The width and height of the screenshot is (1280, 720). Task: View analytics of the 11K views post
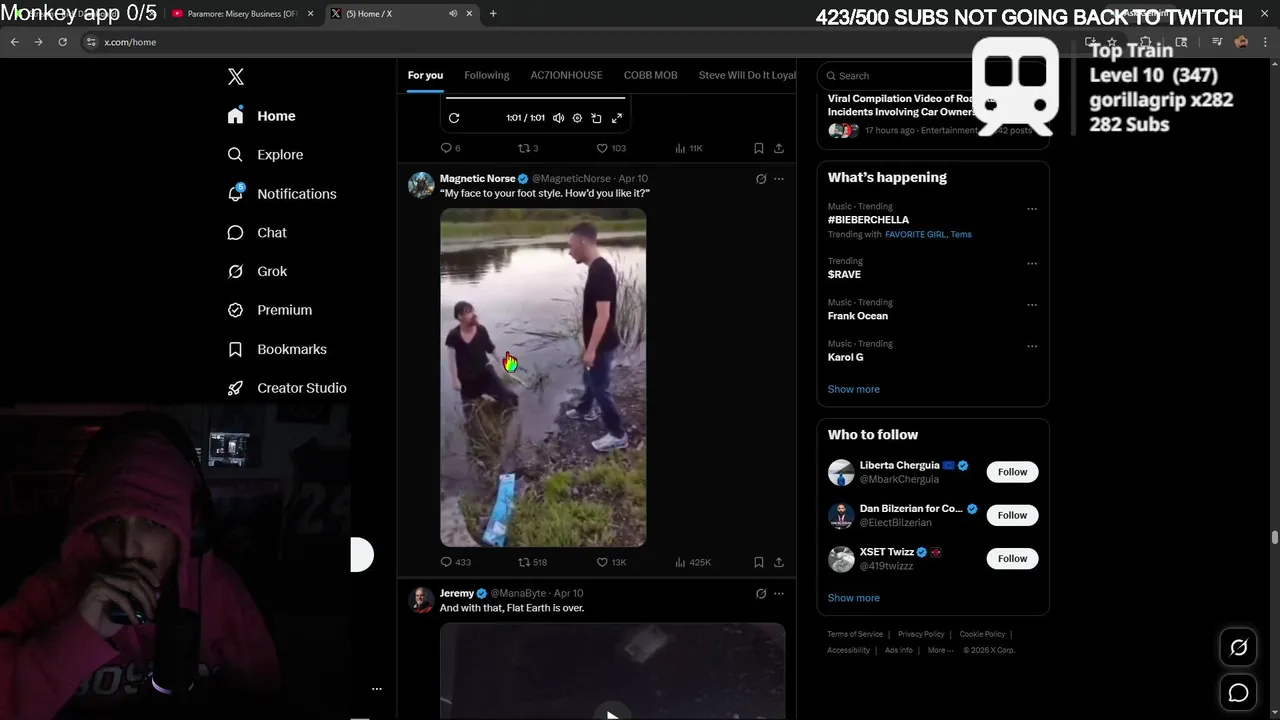(689, 148)
